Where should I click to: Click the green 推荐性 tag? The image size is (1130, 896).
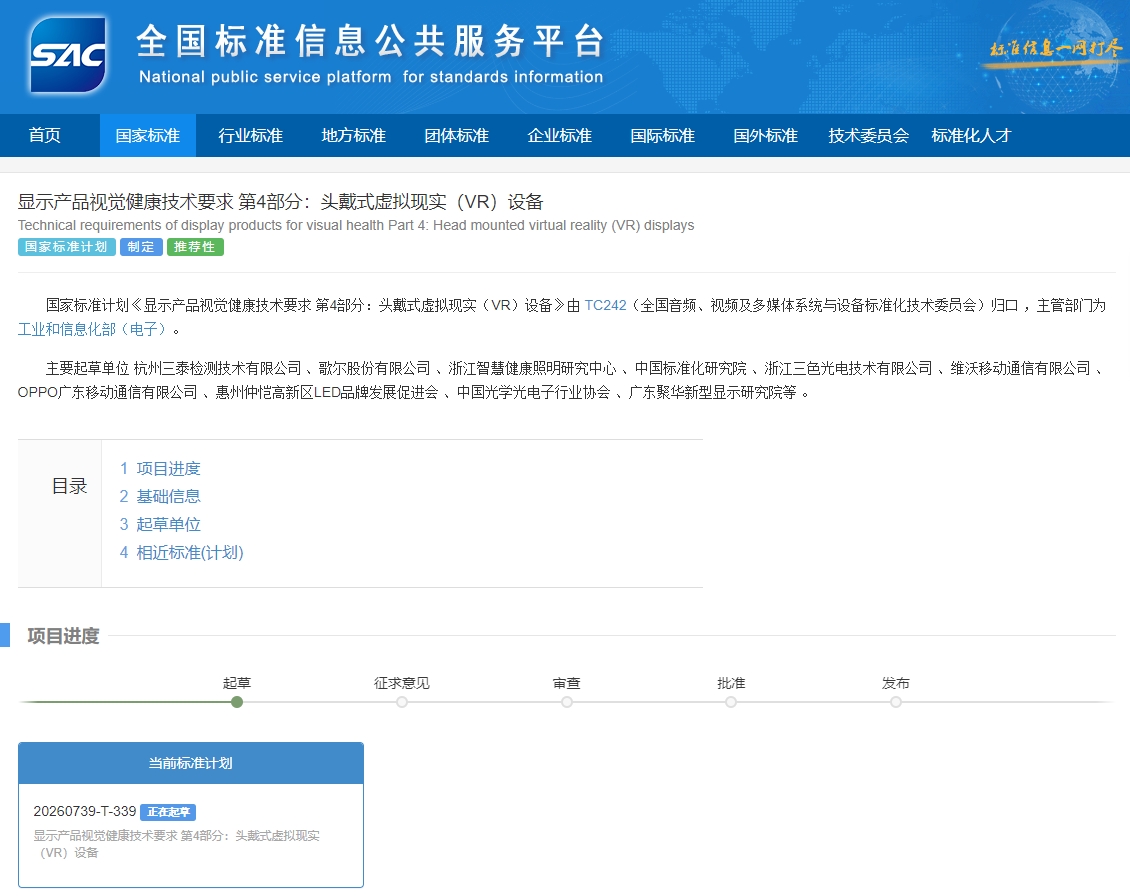(x=195, y=247)
